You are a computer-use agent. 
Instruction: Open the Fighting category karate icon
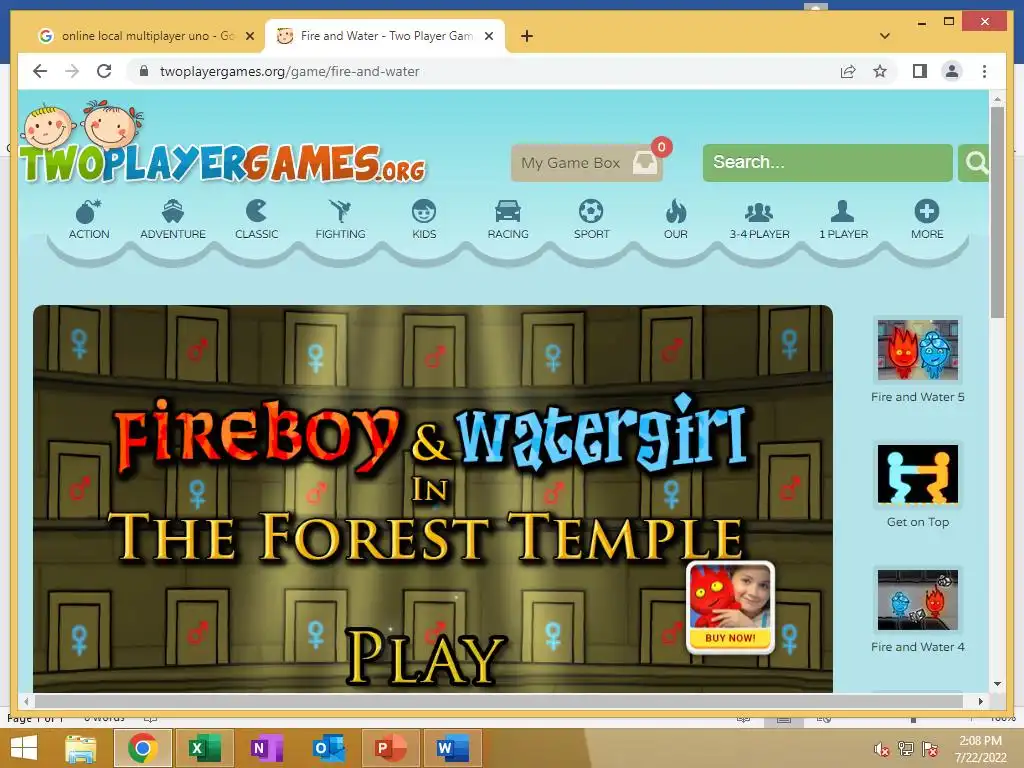point(340,212)
